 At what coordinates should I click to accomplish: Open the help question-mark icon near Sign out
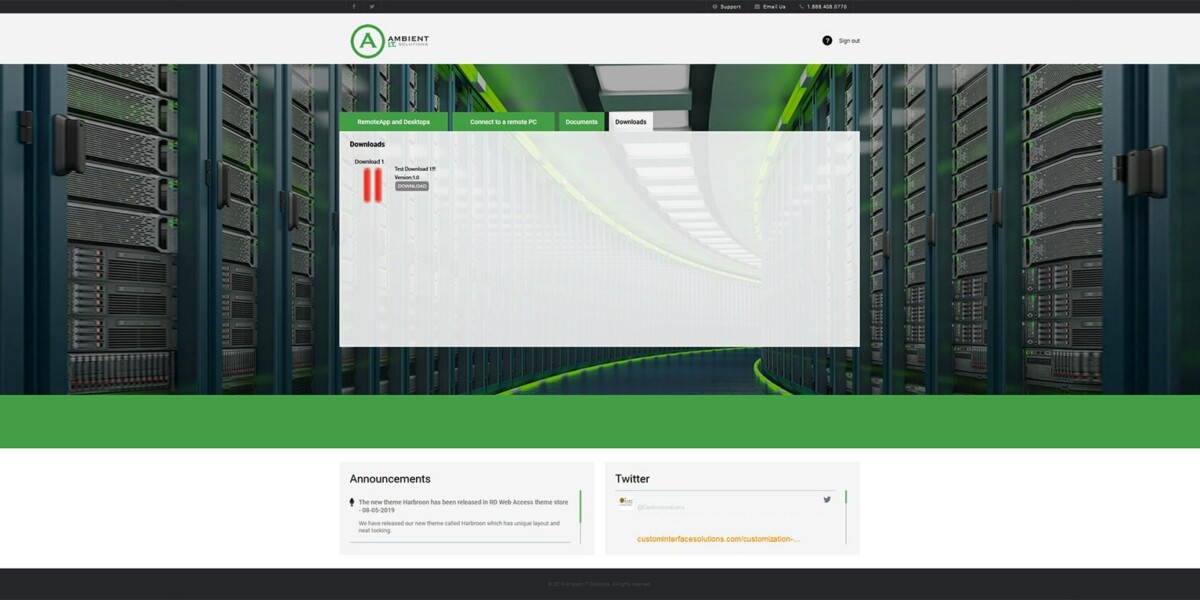point(827,40)
